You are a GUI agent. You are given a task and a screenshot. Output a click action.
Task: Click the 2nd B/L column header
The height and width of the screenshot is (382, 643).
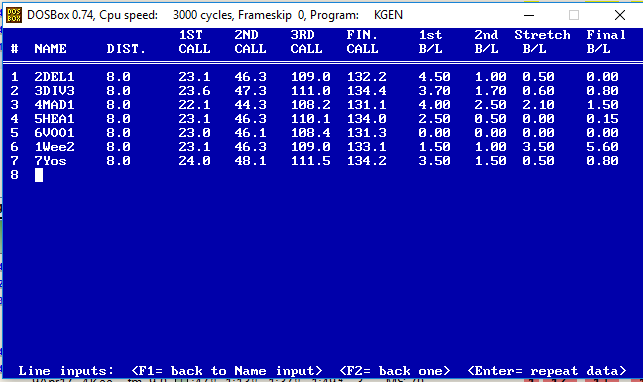point(486,42)
